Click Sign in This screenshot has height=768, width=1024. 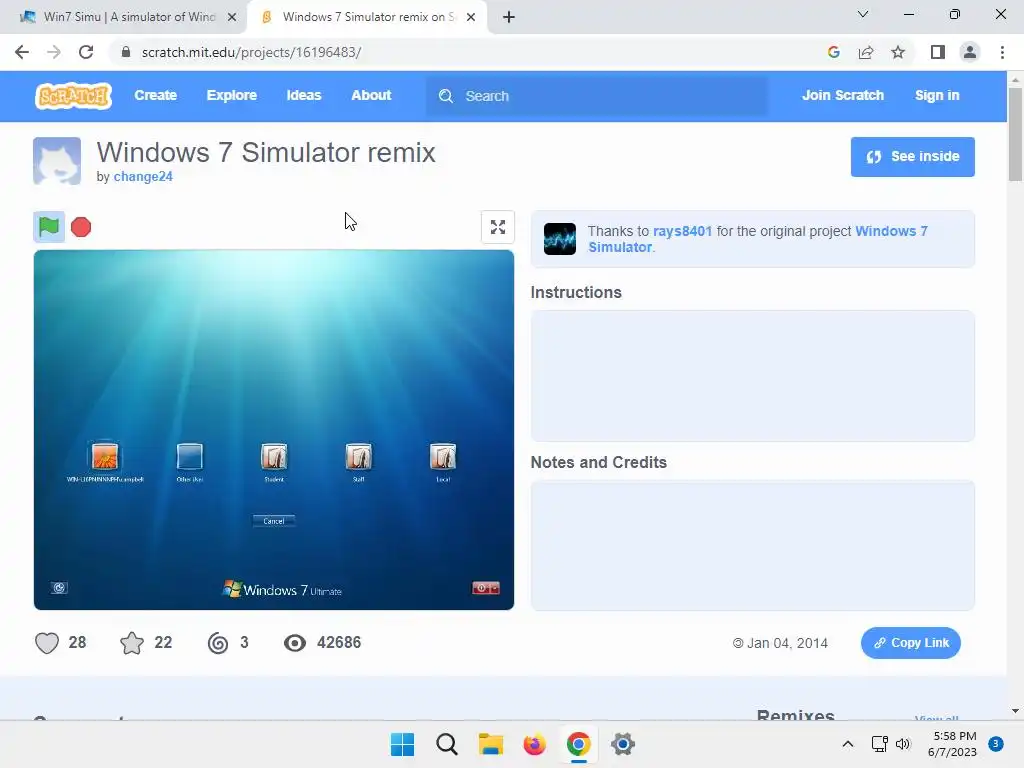click(937, 95)
